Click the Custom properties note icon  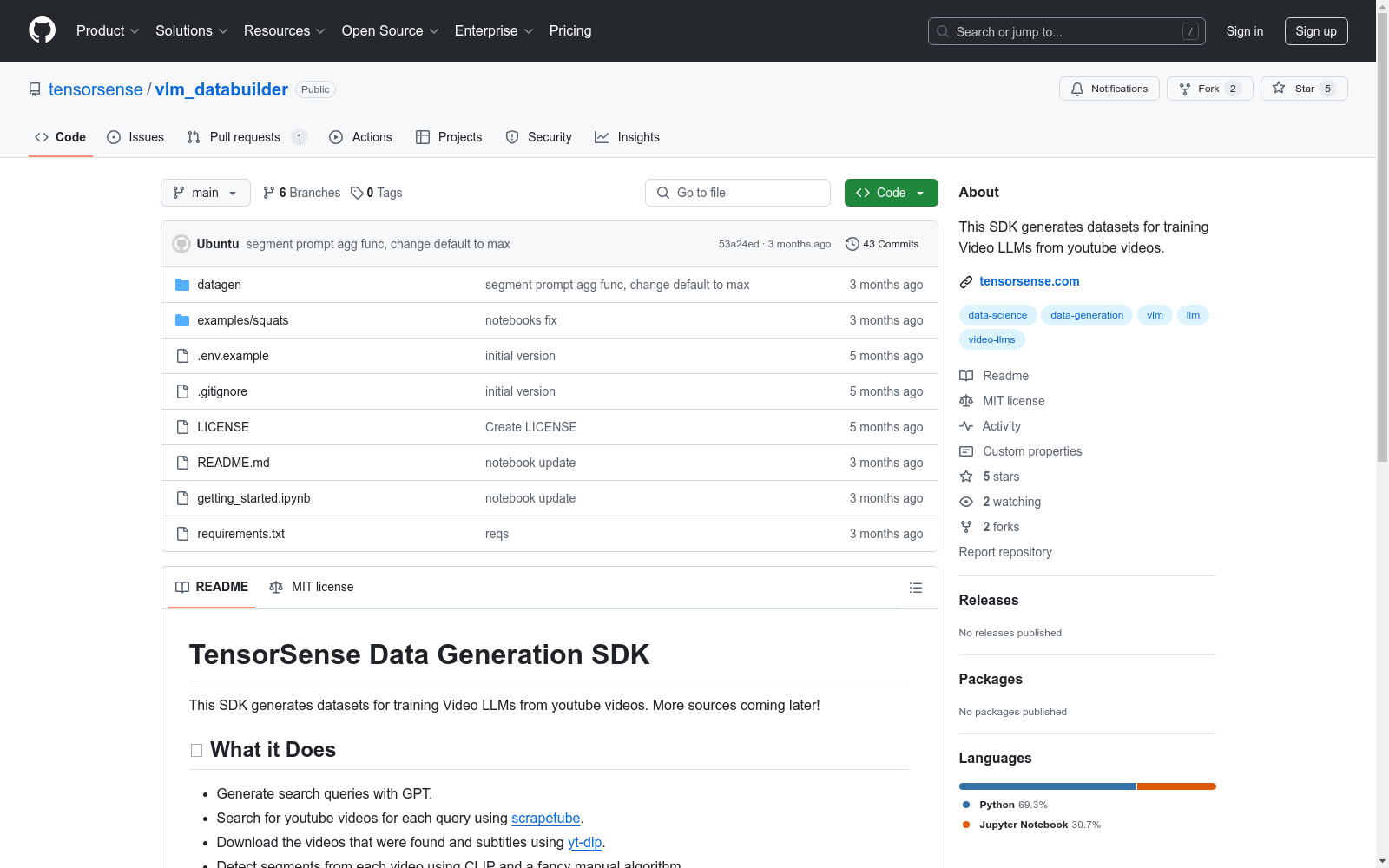click(966, 451)
